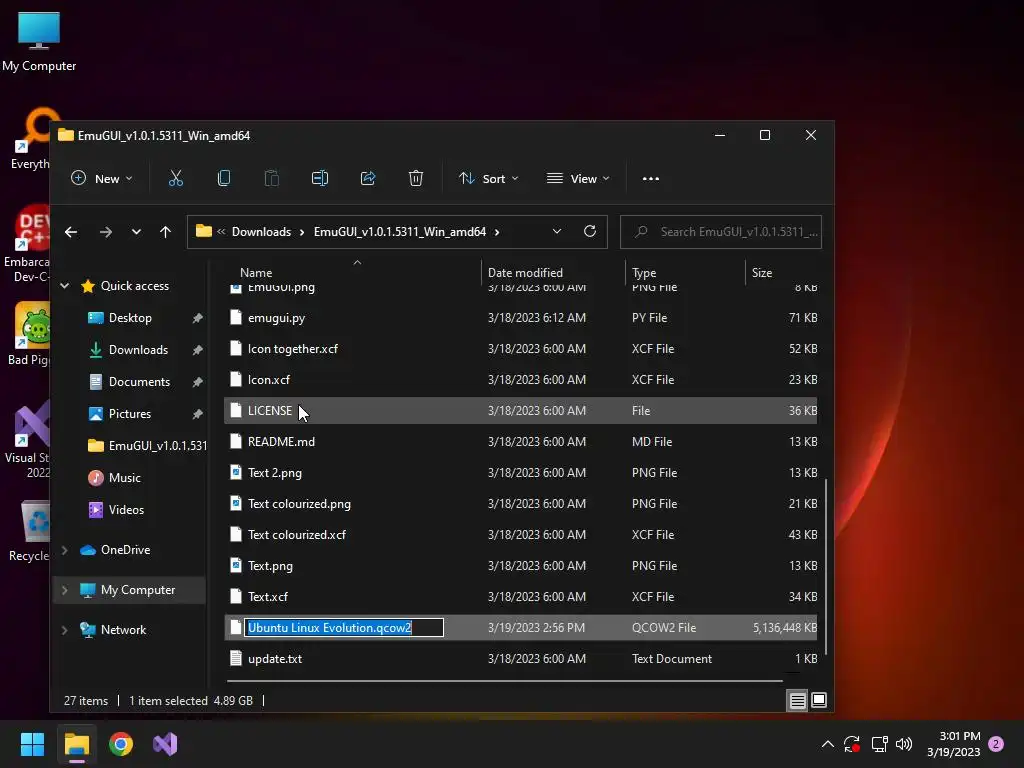Open Music in navigation pane
This screenshot has height=768, width=1024.
point(124,478)
